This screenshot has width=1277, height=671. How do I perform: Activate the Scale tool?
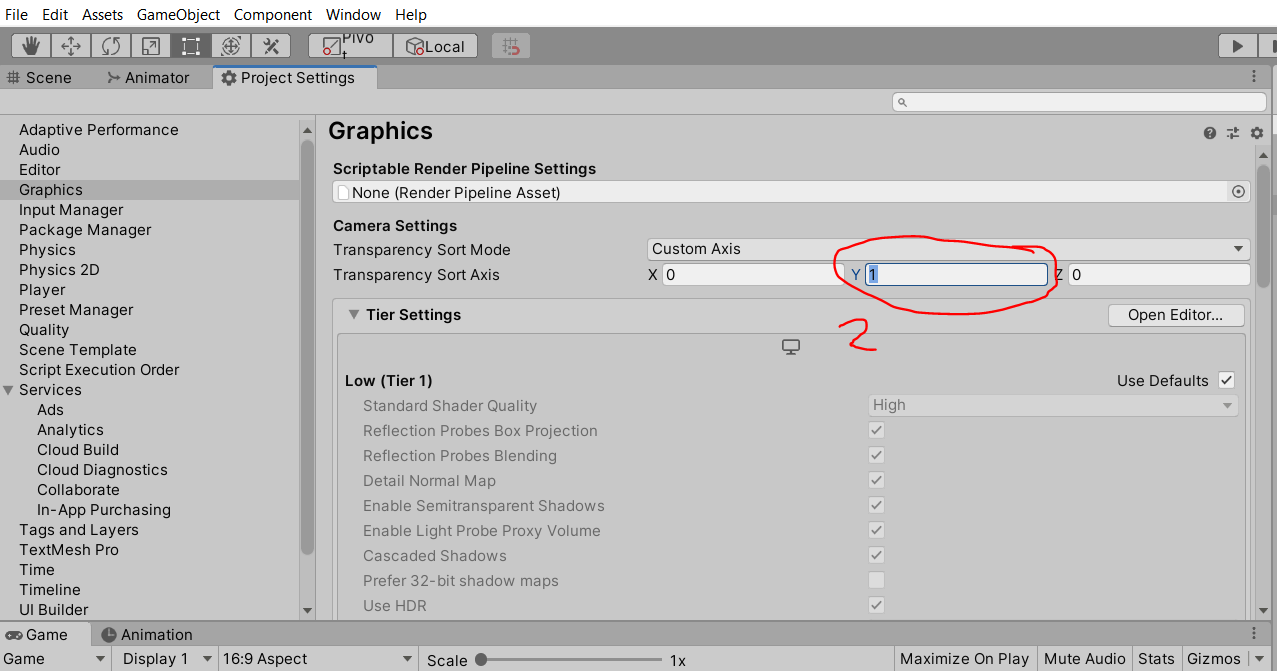[x=151, y=45]
